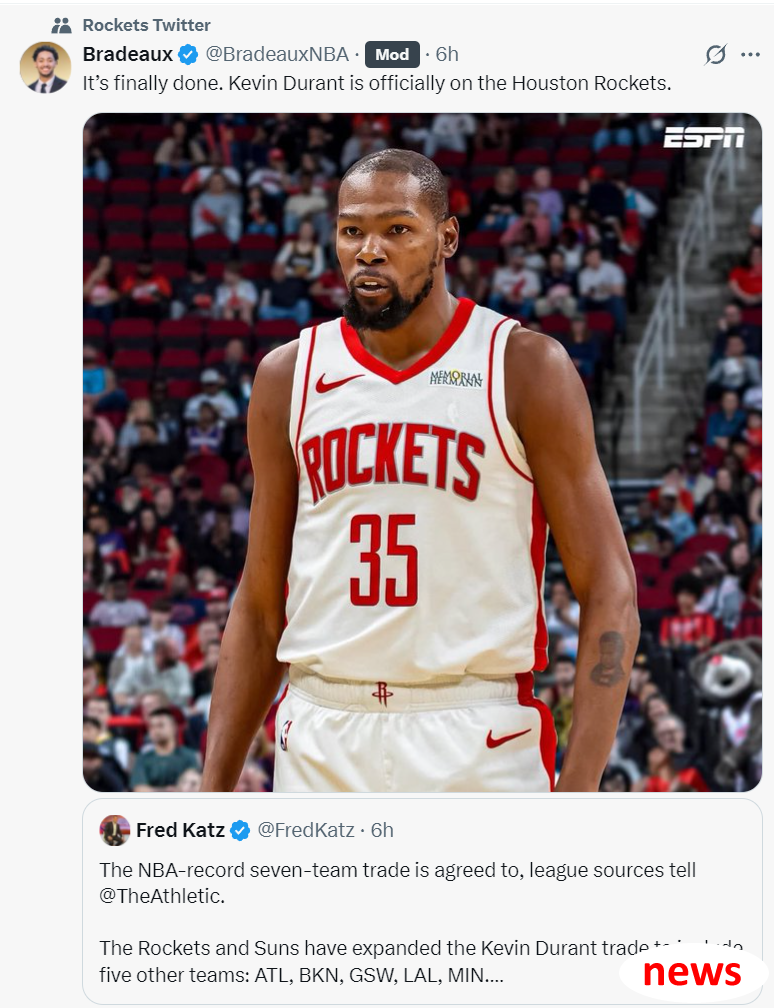
Task: Open the Kevin Durant Rockets image
Action: pos(422,452)
